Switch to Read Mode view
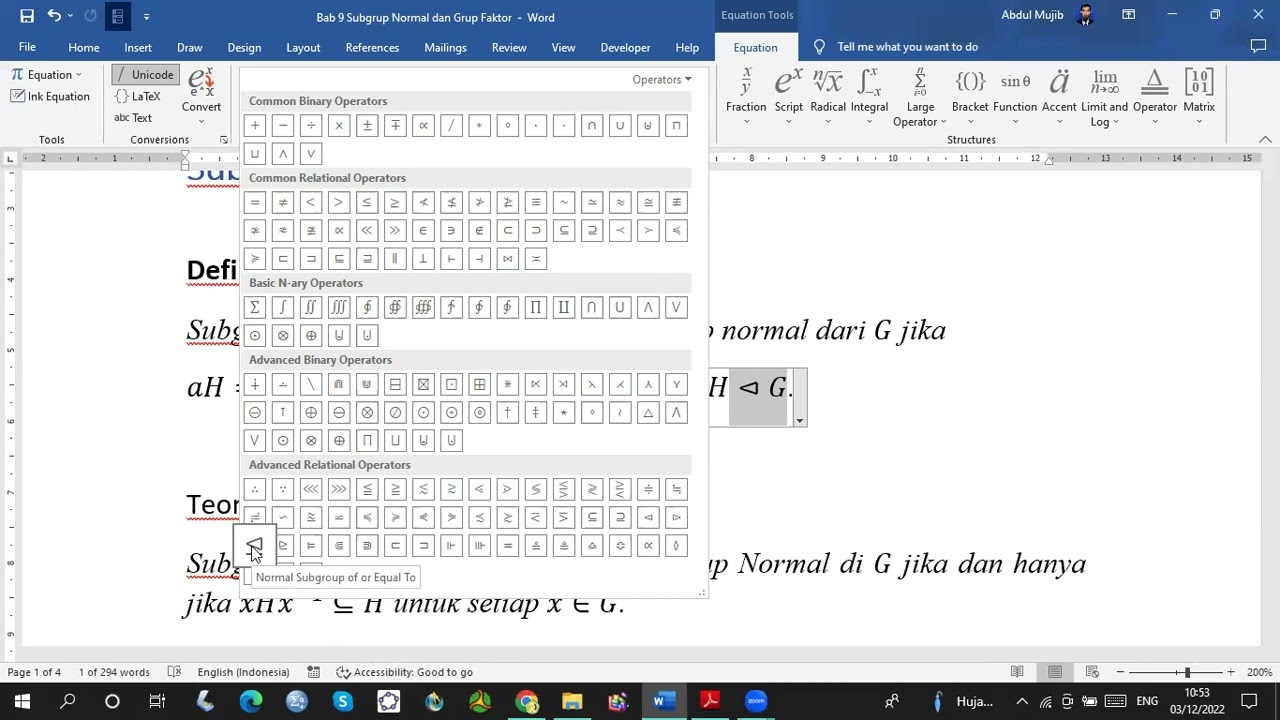The height and width of the screenshot is (720, 1280). point(1017,672)
